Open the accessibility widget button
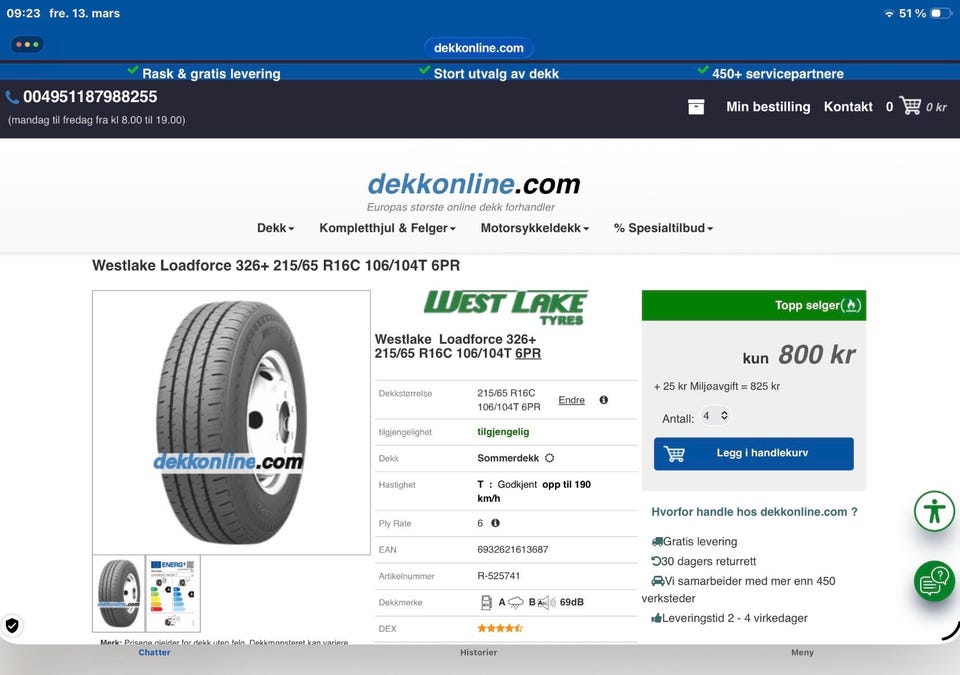Viewport: 960px width, 675px height. pos(934,511)
